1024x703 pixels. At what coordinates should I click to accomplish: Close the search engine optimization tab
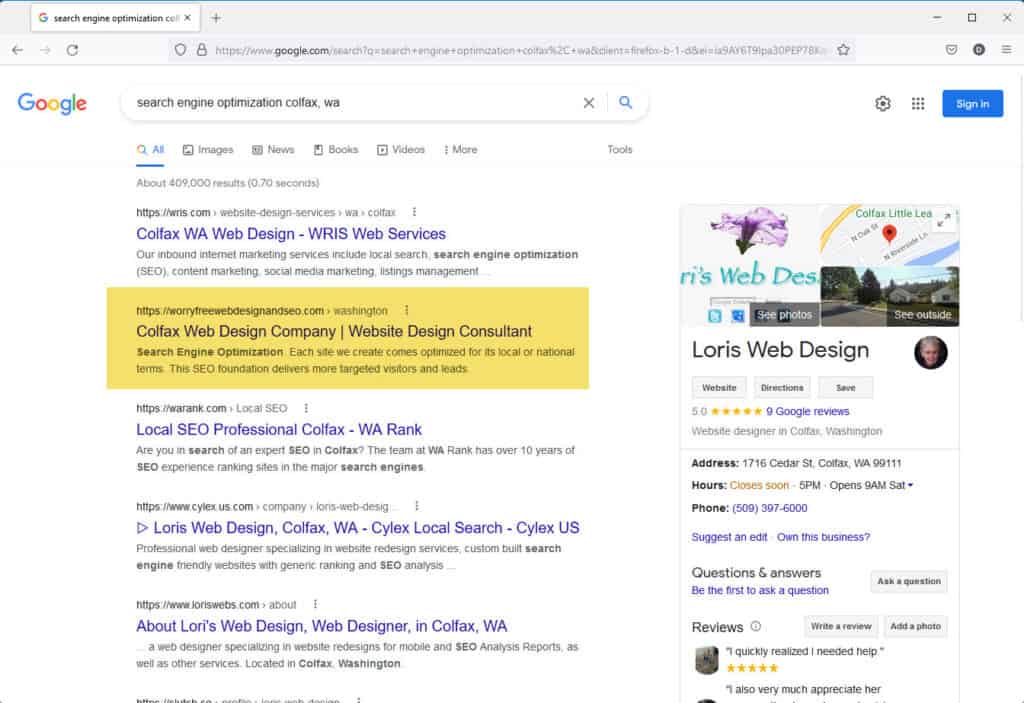[x=187, y=18]
